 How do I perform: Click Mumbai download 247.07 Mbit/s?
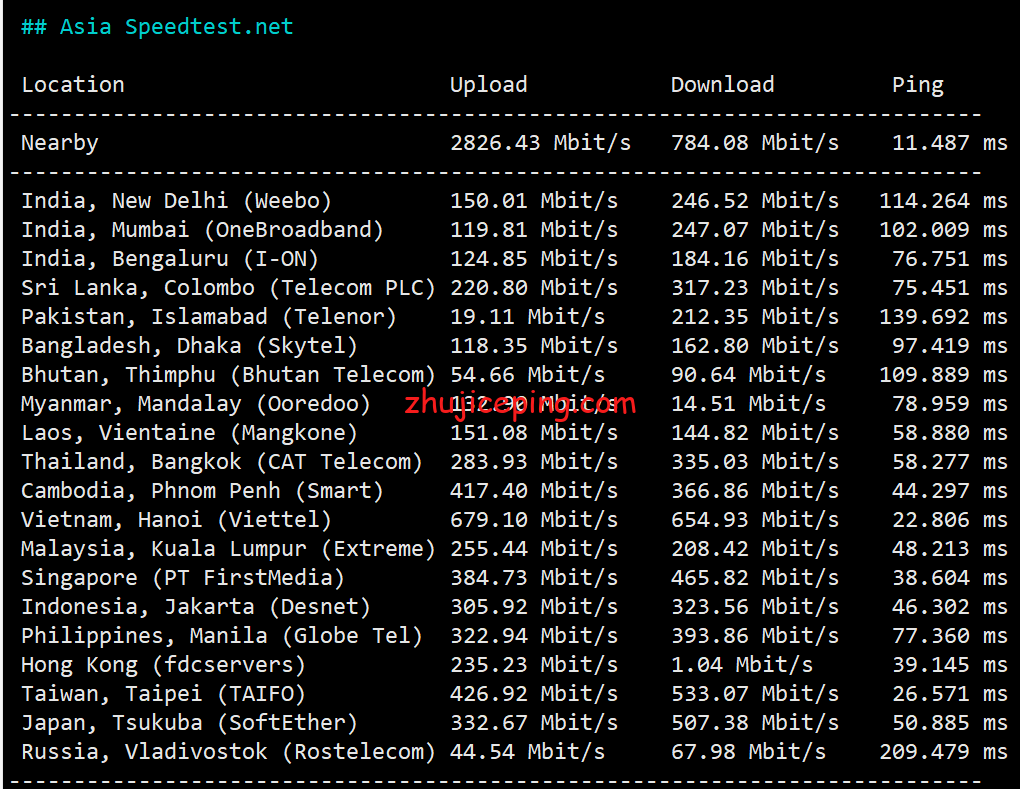click(755, 230)
